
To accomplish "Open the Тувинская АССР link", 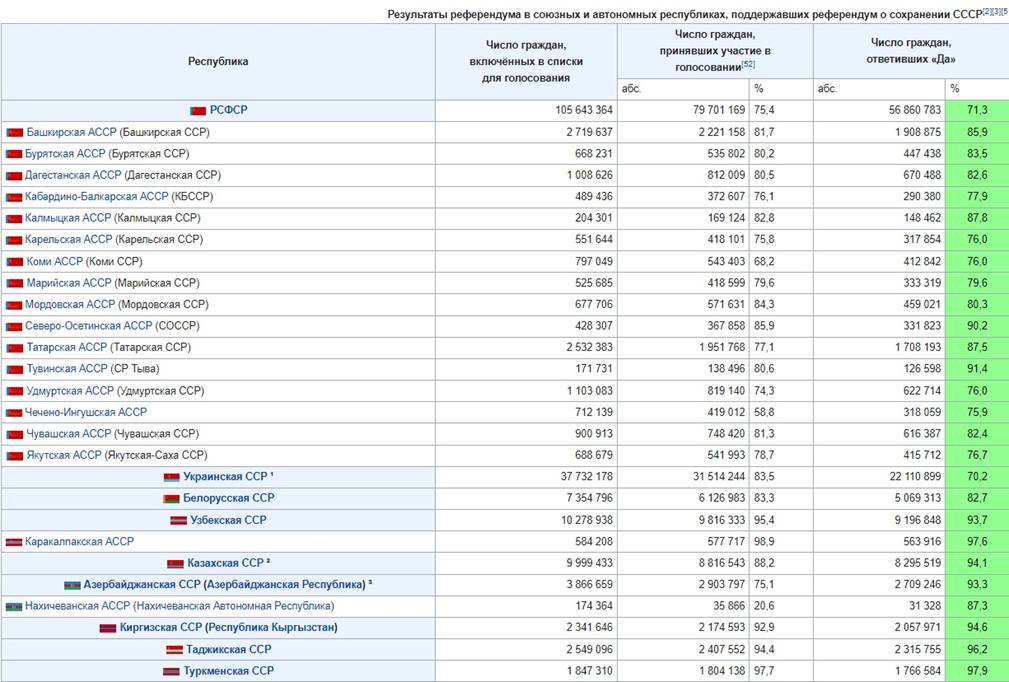I will pyautogui.click(x=67, y=369).
